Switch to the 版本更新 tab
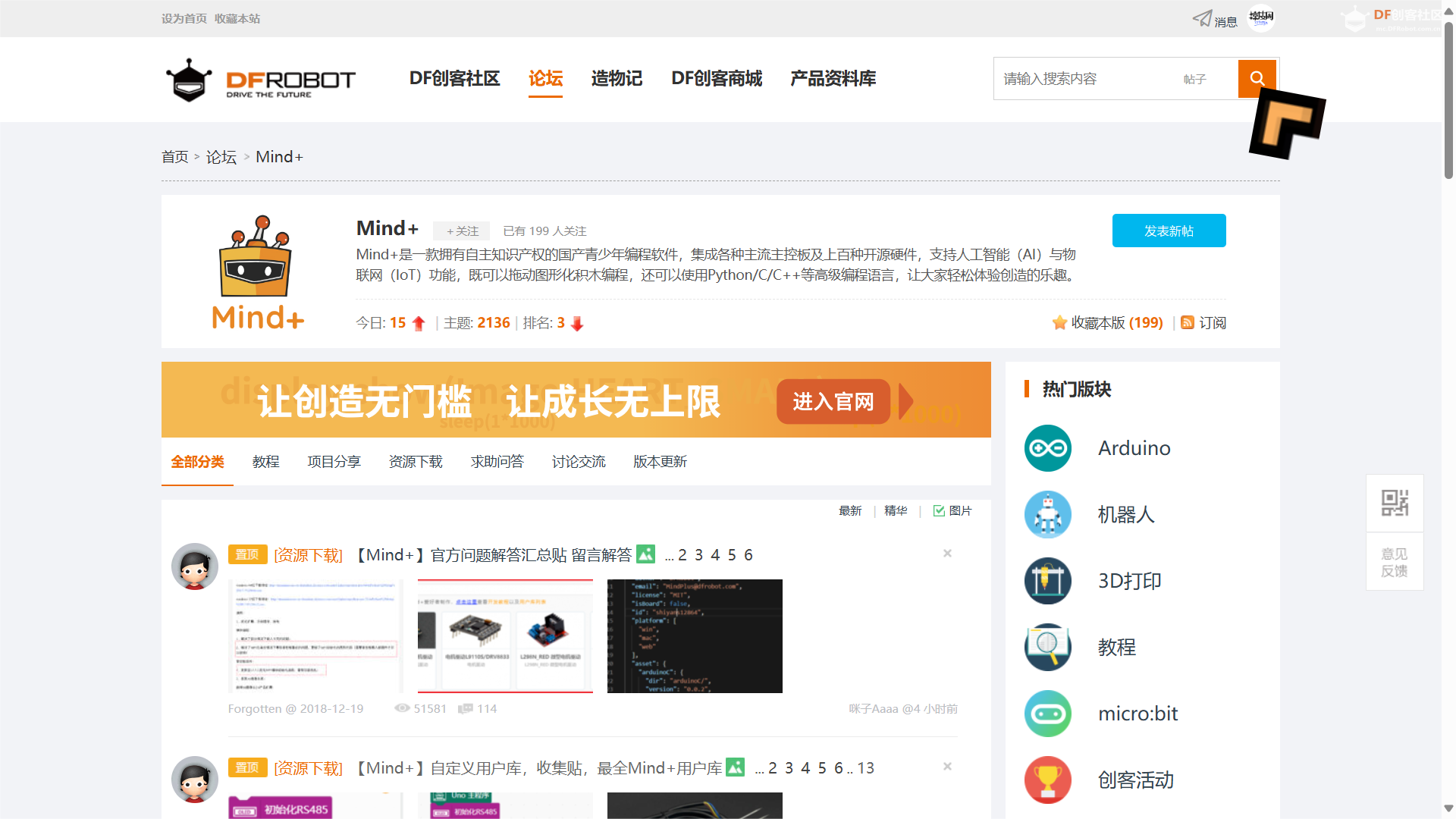Viewport: 1456px width, 819px height. click(x=660, y=462)
